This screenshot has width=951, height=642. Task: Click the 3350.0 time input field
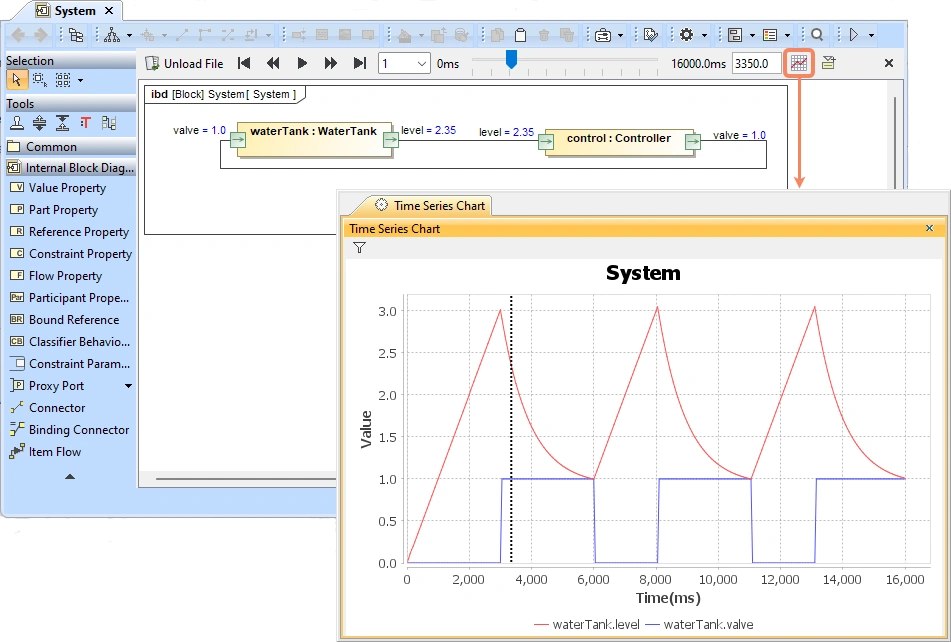pyautogui.click(x=756, y=63)
